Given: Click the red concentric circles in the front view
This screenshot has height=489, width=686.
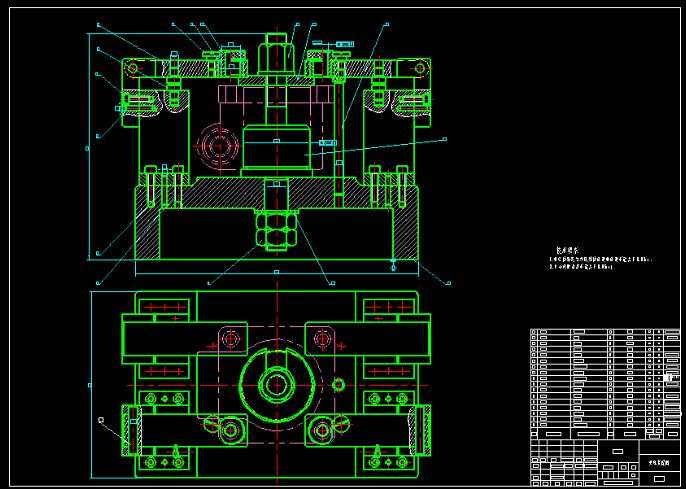Looking at the screenshot, I should [217, 148].
